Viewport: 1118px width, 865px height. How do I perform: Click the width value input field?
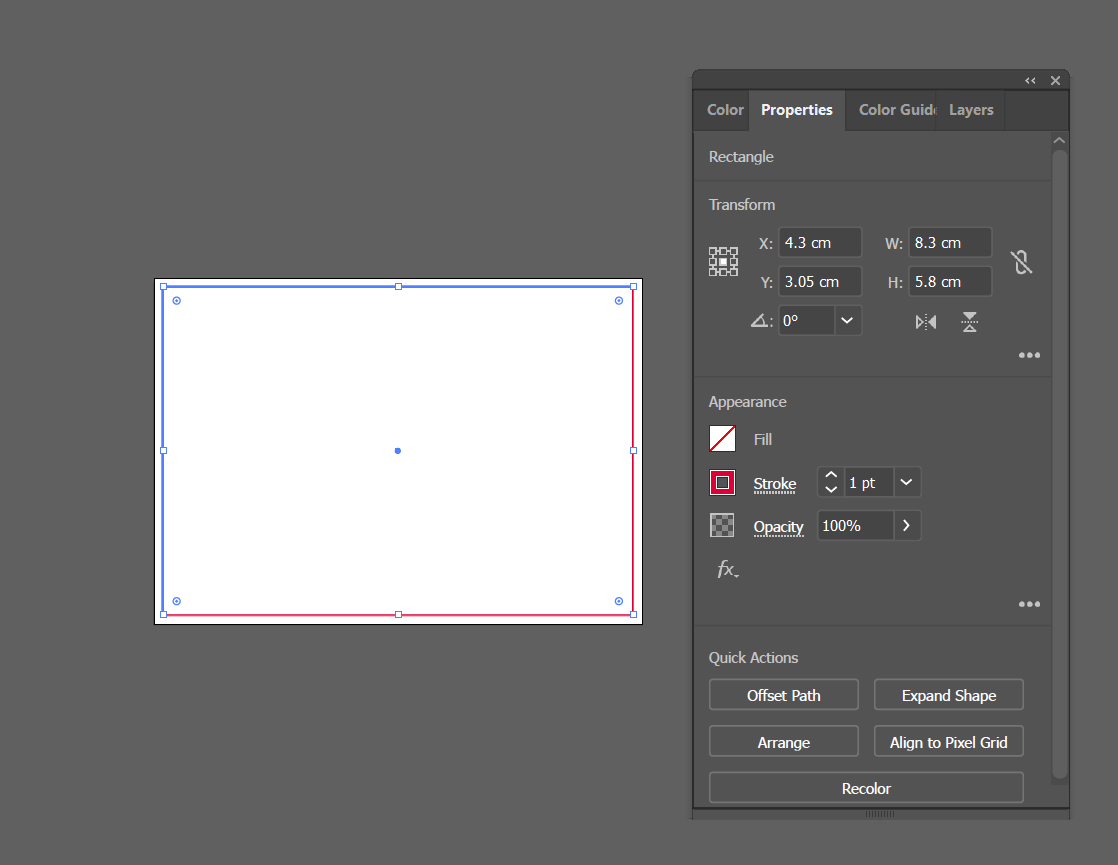(x=948, y=242)
